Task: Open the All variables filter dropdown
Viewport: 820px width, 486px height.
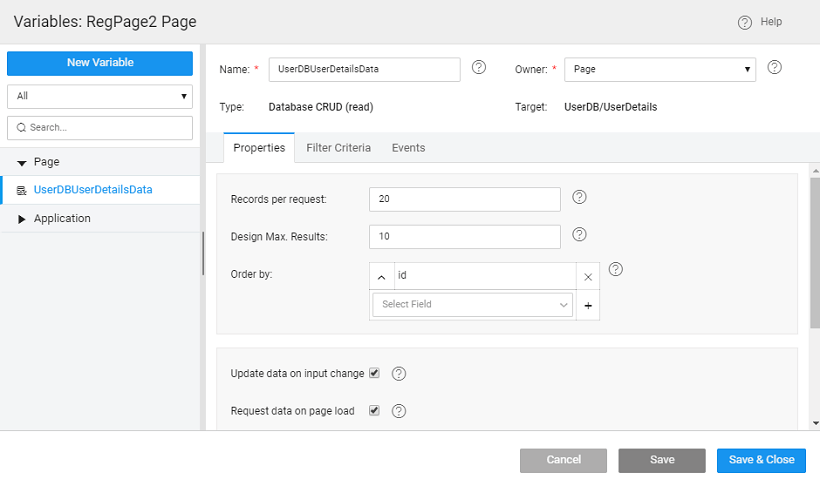Action: click(99, 96)
